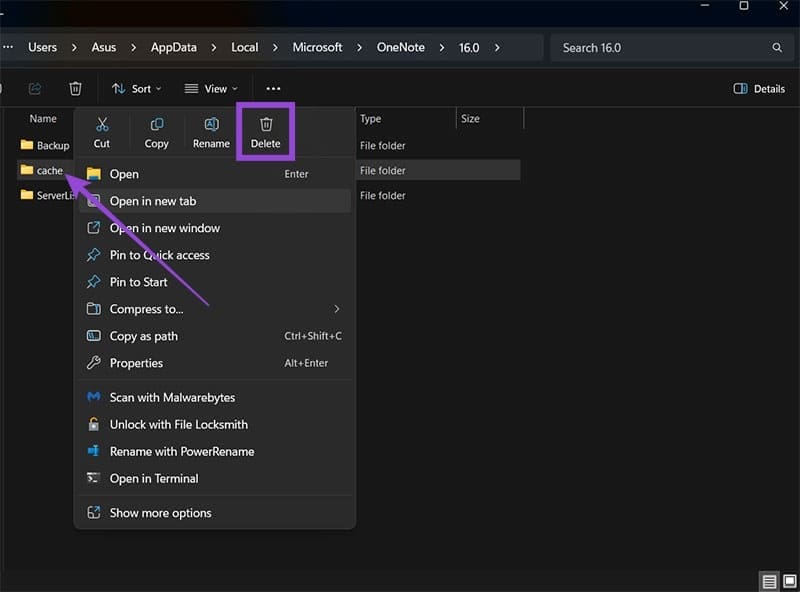Open the Details pane
800x592 pixels.
[x=758, y=88]
